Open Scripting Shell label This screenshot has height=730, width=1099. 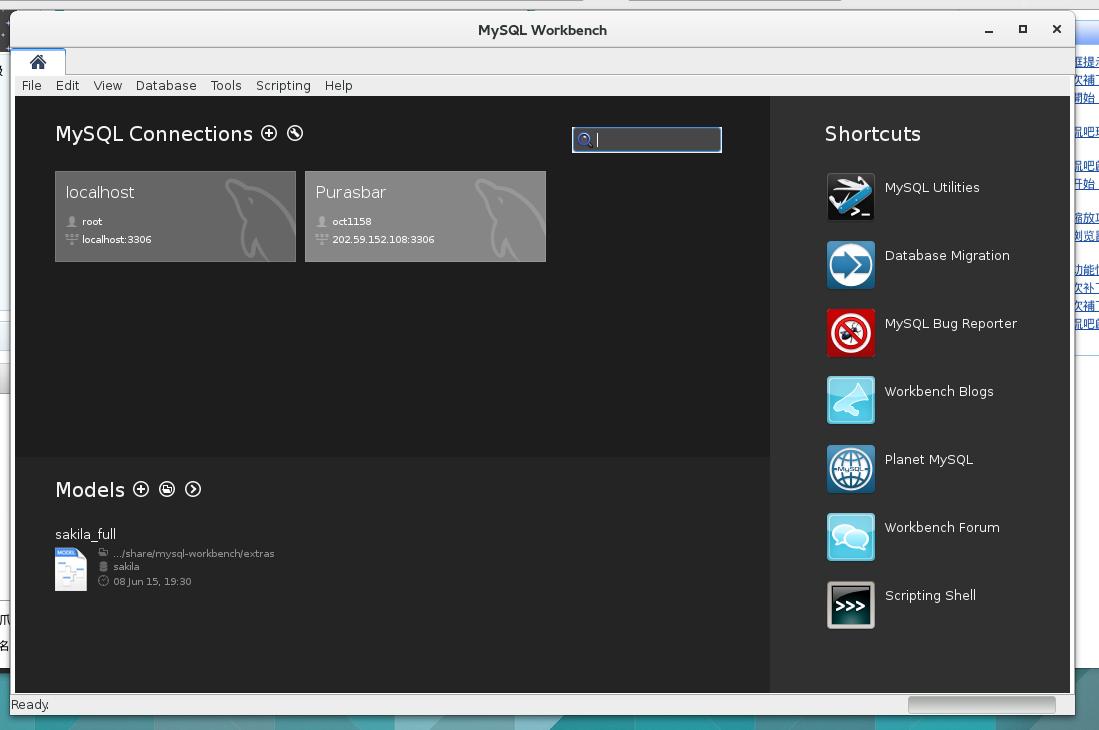coord(930,595)
